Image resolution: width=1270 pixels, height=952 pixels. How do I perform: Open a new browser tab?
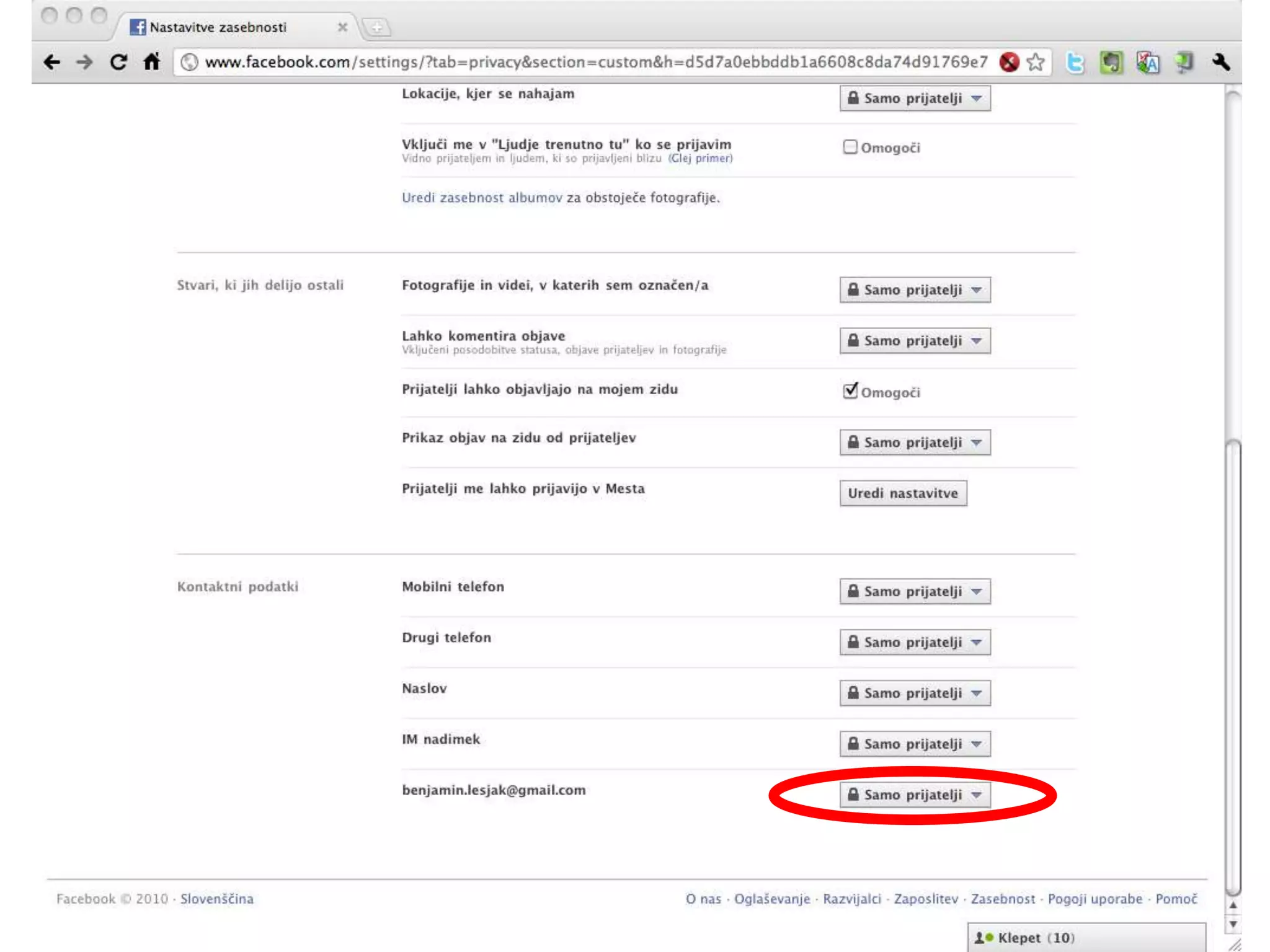(376, 27)
